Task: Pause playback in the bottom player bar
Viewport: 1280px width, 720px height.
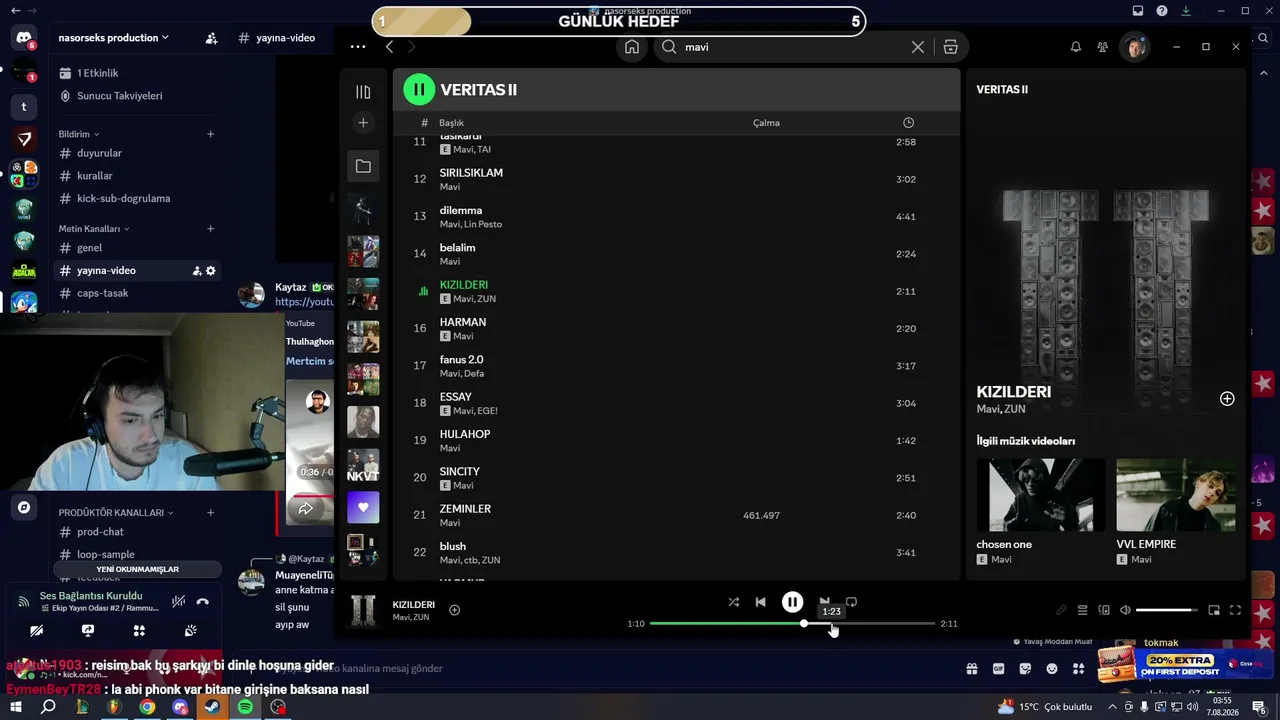Action: pyautogui.click(x=792, y=602)
